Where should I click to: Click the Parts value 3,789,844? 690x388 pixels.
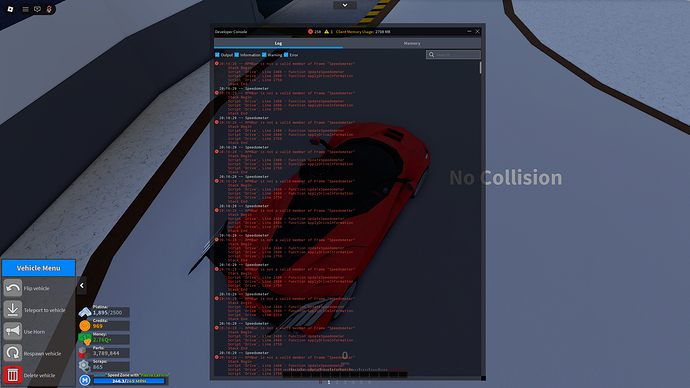coord(106,353)
